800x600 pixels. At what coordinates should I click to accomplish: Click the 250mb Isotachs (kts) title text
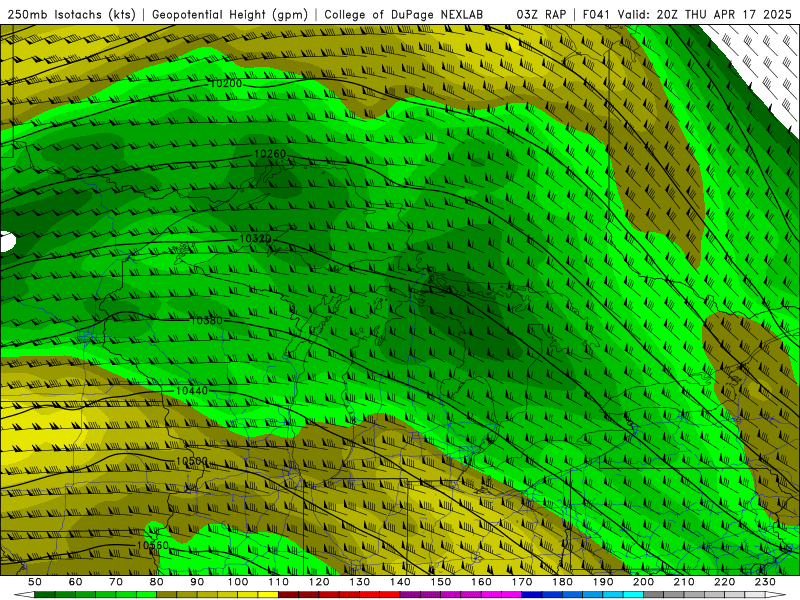[x=72, y=15]
